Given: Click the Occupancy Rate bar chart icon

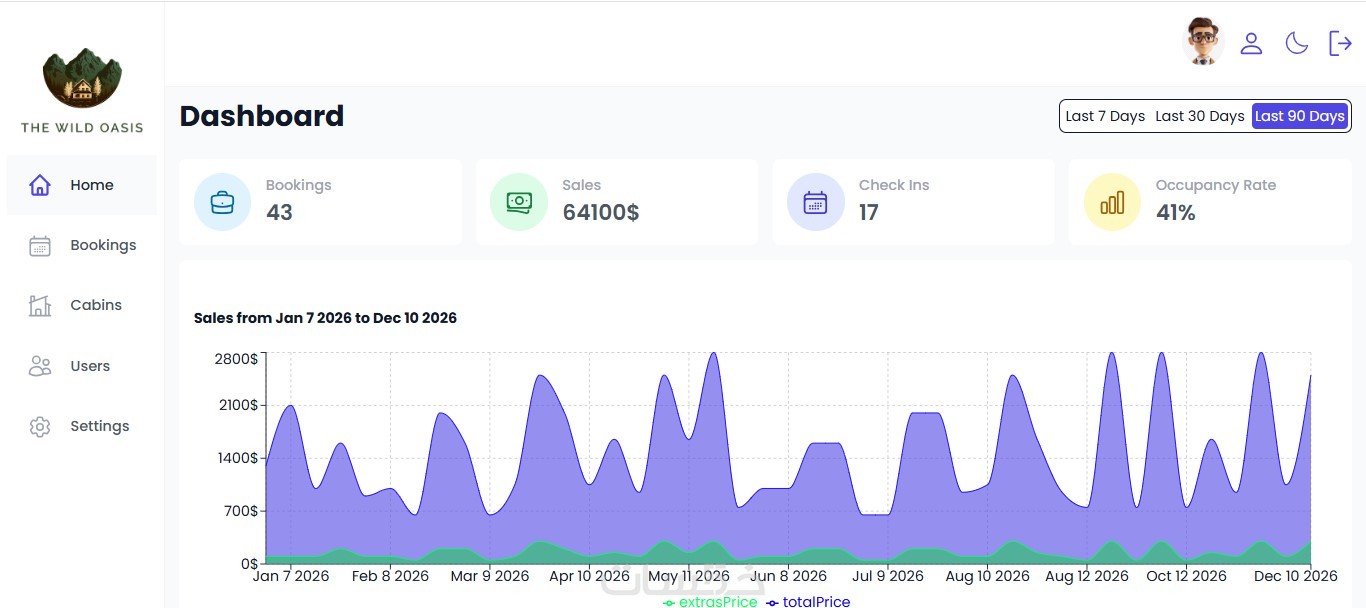Looking at the screenshot, I should tap(1112, 202).
